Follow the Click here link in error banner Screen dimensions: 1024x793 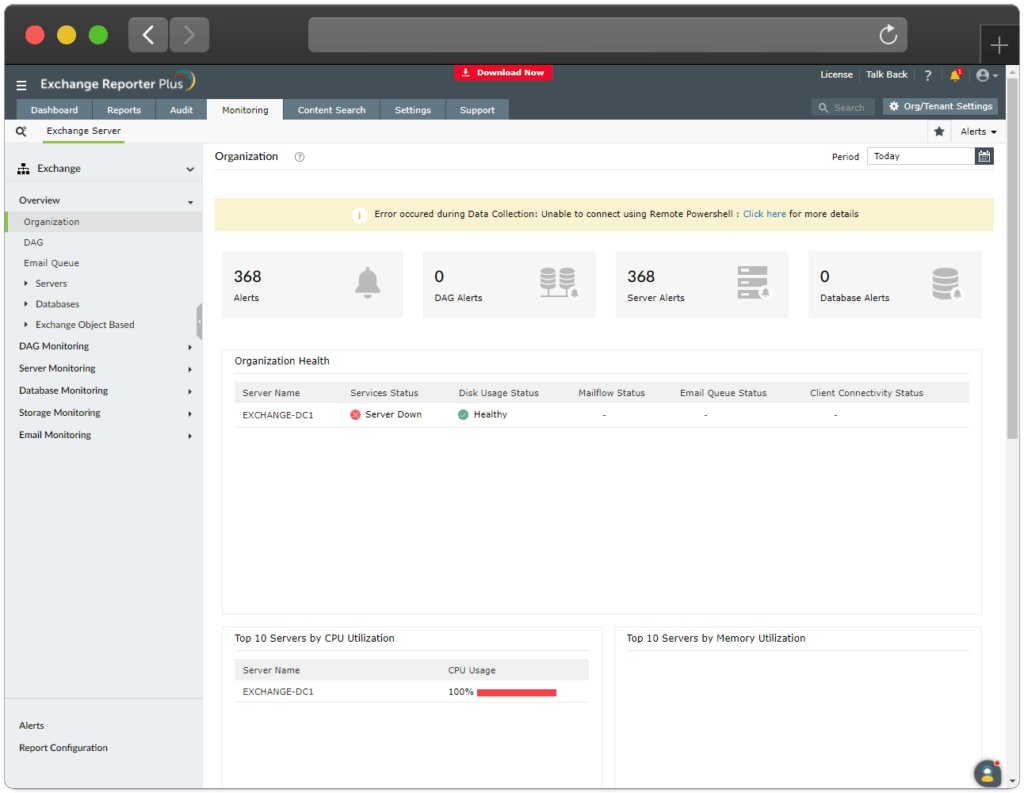(764, 214)
